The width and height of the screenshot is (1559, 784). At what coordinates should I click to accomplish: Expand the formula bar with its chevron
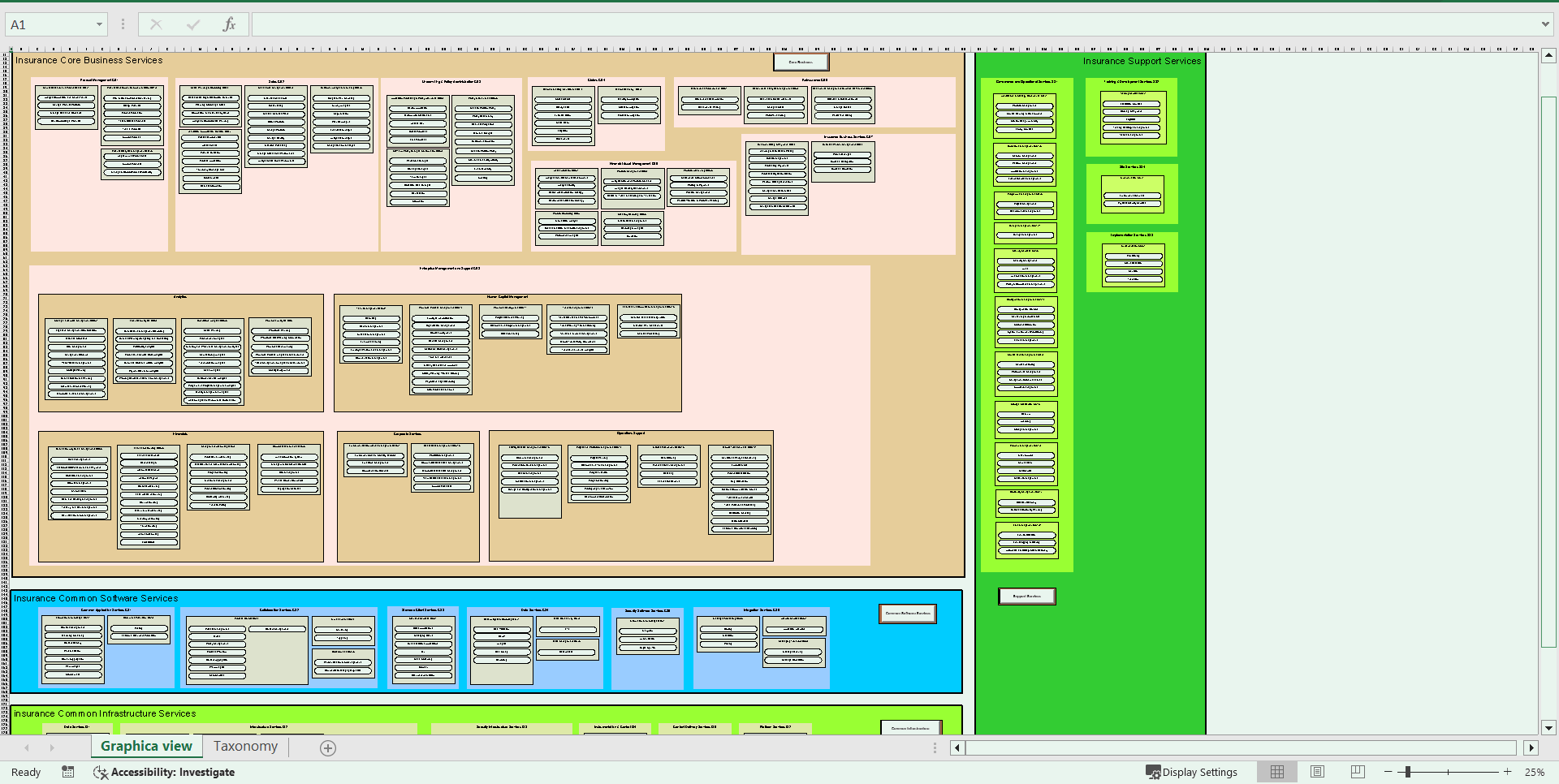tap(1545, 24)
